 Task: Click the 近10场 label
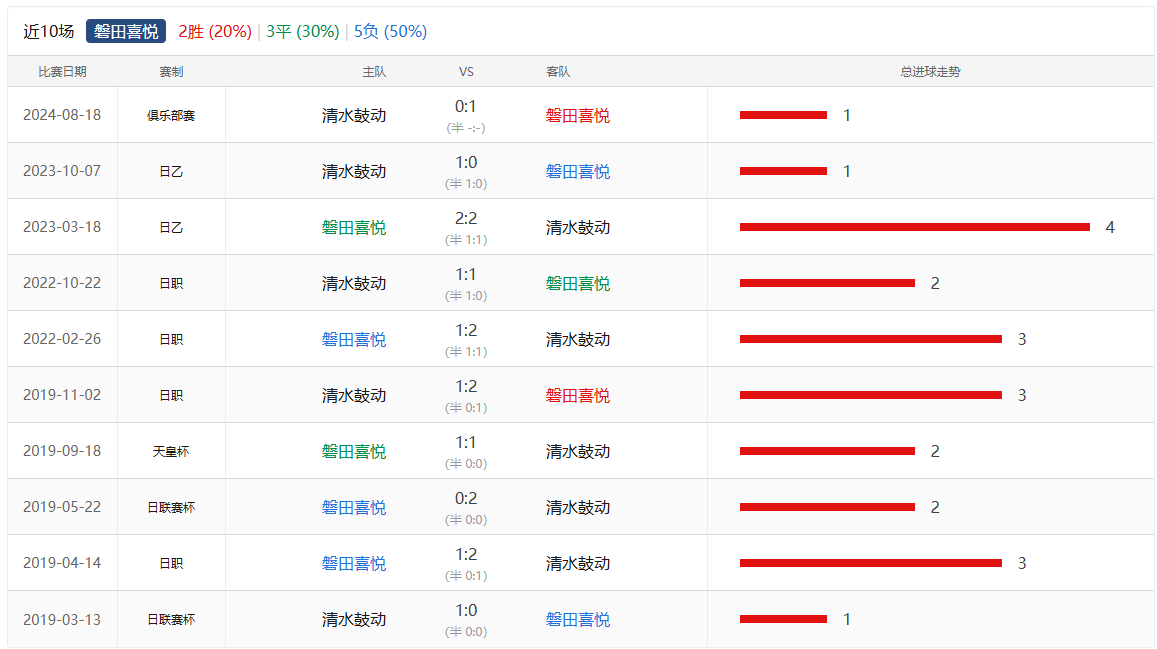pyautogui.click(x=49, y=31)
